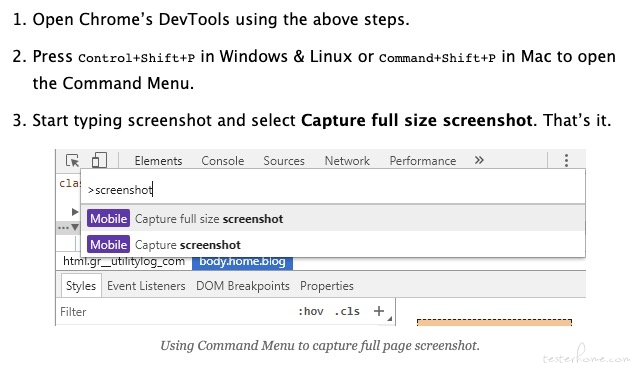Click the ellipsis beside the DOM node

pyautogui.click(x=63, y=228)
